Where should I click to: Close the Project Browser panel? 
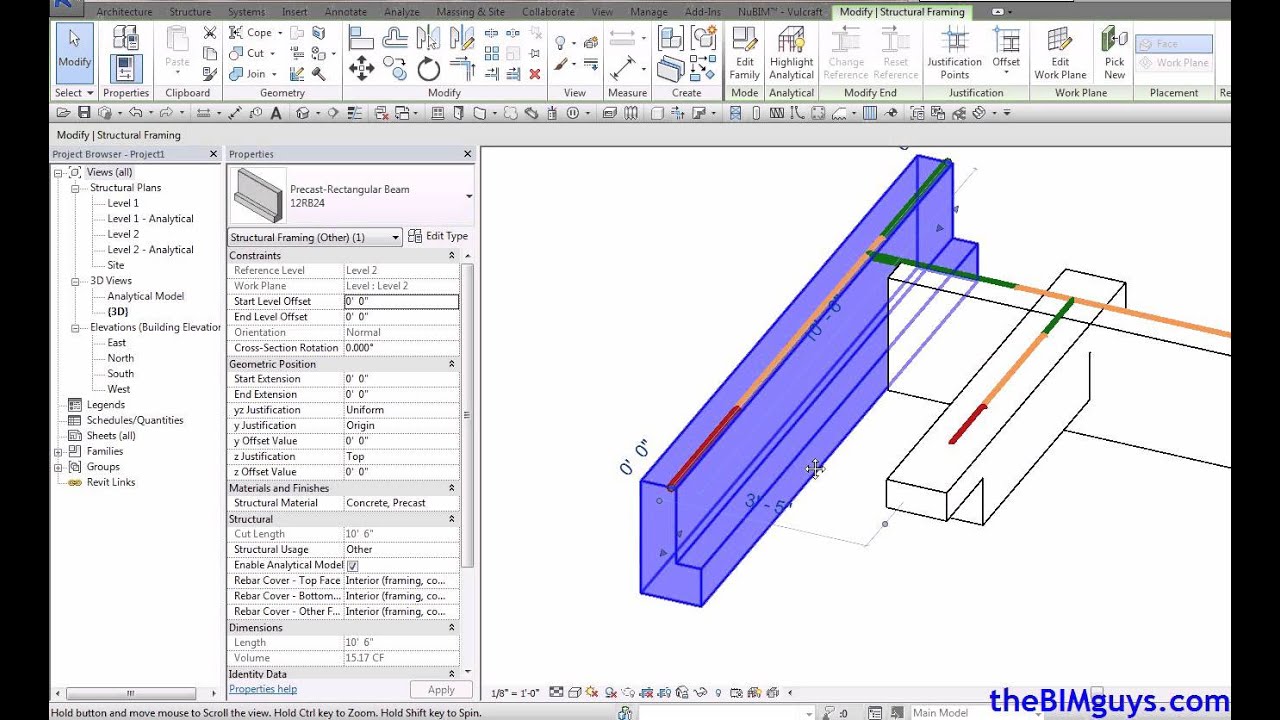coord(213,154)
